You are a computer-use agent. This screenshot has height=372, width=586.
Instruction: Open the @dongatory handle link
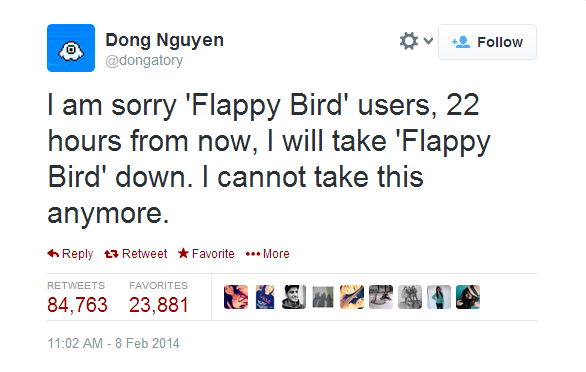pos(144,60)
